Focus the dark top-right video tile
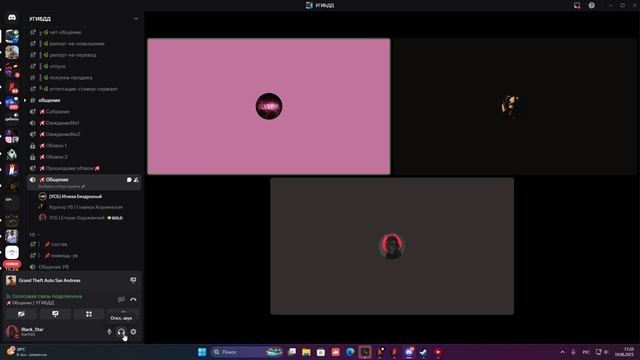640x360 pixels. (516, 107)
